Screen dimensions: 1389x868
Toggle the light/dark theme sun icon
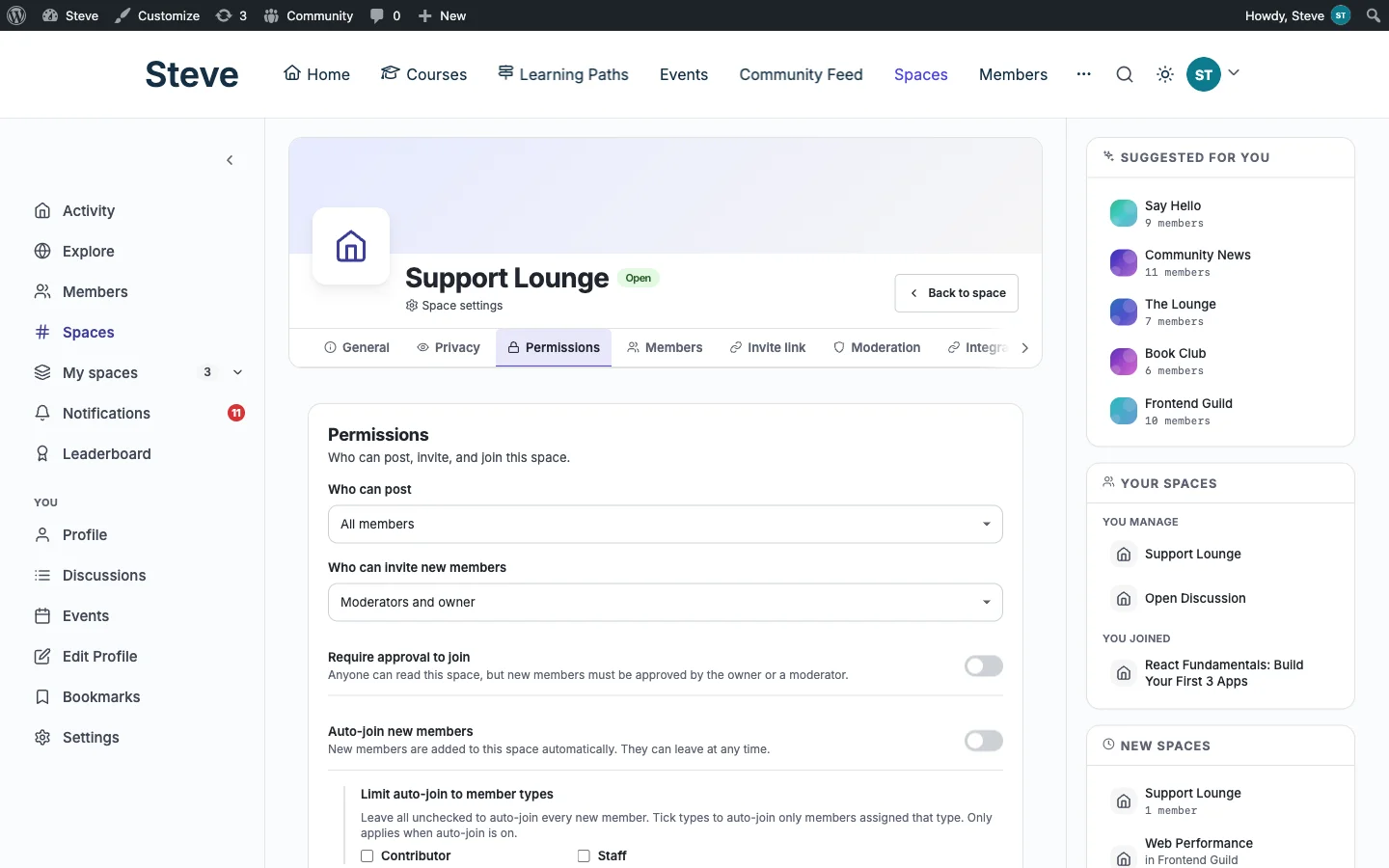click(1165, 74)
